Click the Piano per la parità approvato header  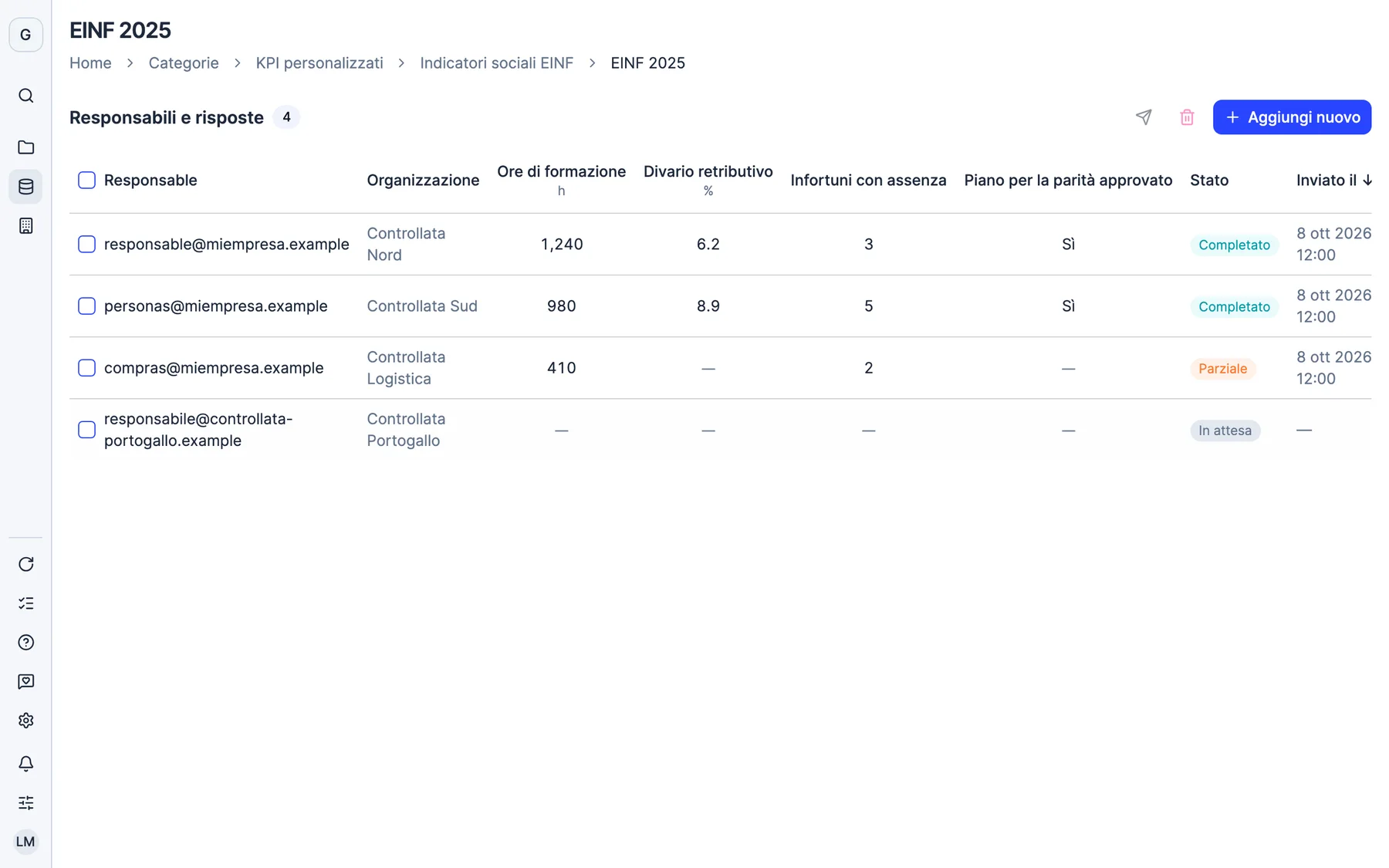[1068, 181]
